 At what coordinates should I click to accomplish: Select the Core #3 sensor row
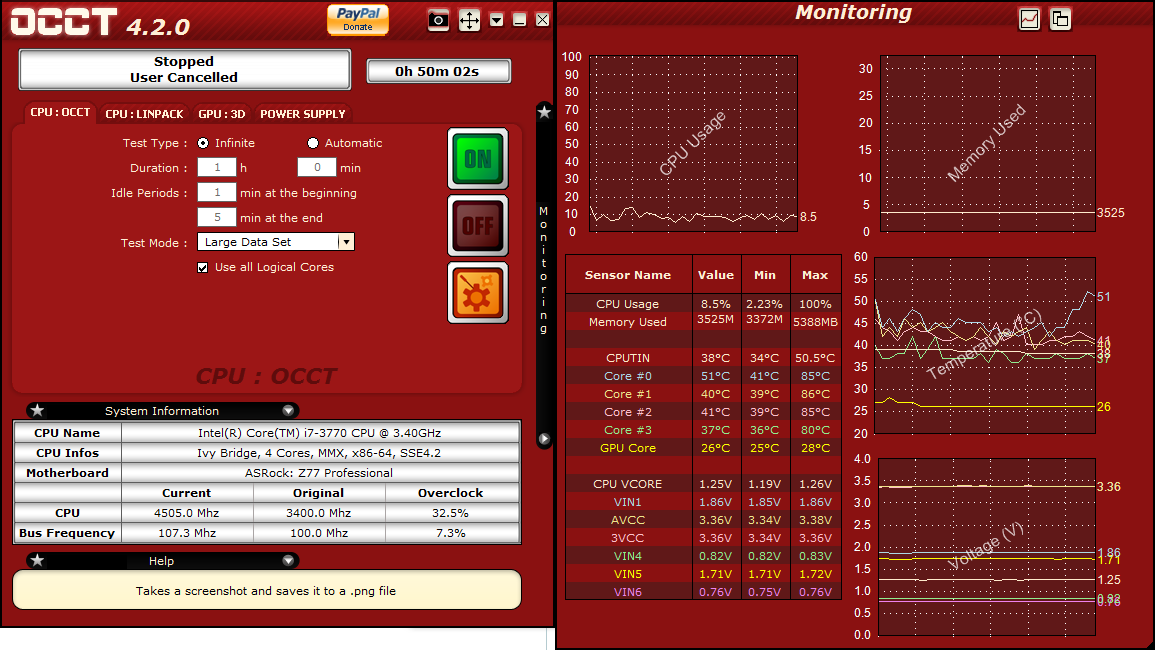click(703, 430)
